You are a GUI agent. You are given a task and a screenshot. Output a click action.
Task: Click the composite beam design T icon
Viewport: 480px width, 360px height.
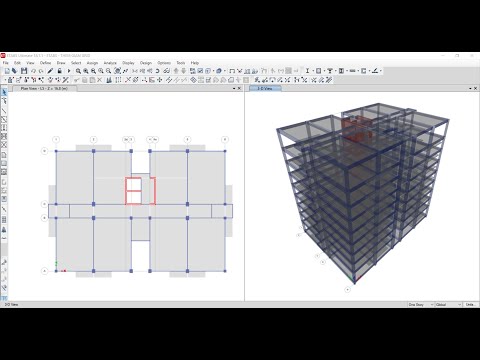tap(330, 71)
